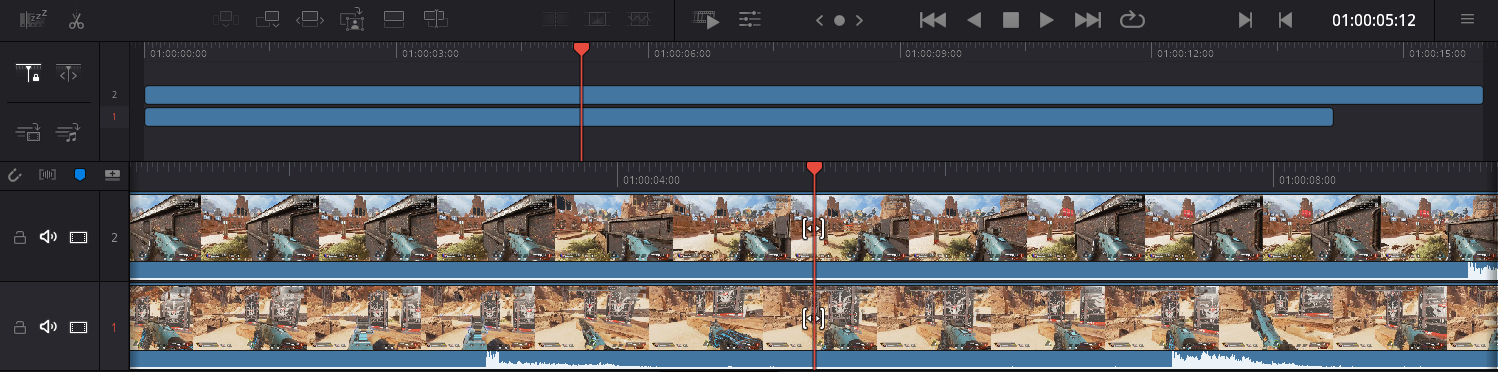Mute audio on track 2
1498x372 pixels.
coord(48,237)
